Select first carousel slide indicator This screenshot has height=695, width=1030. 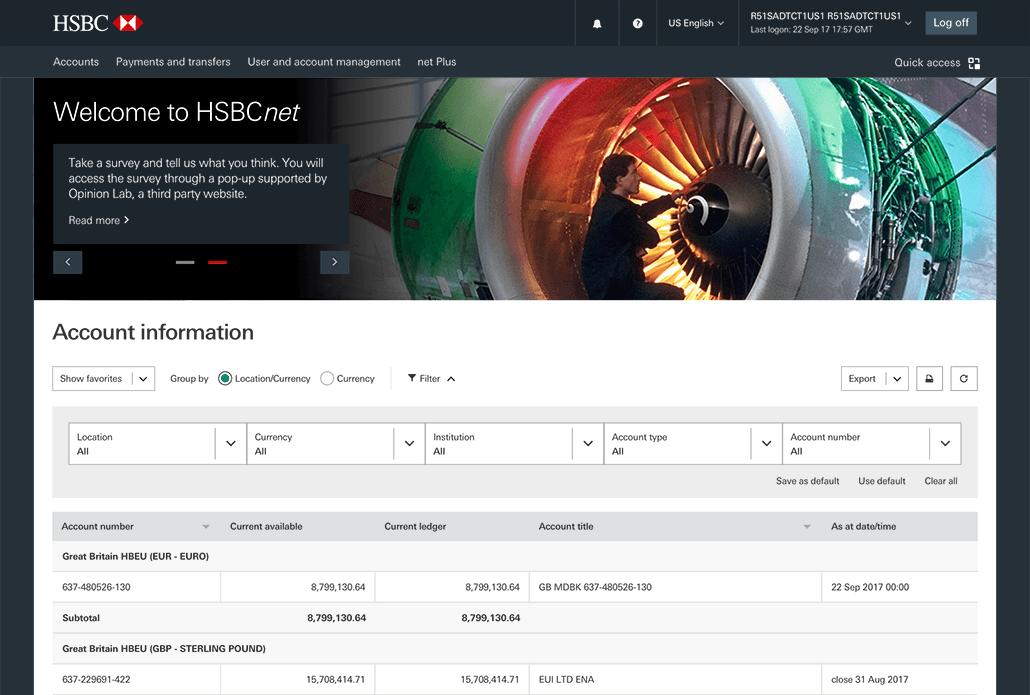coord(185,262)
